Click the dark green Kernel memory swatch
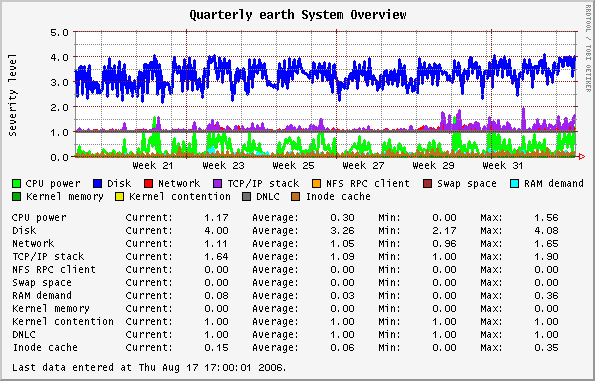This screenshot has width=595, height=381. pyautogui.click(x=17, y=197)
